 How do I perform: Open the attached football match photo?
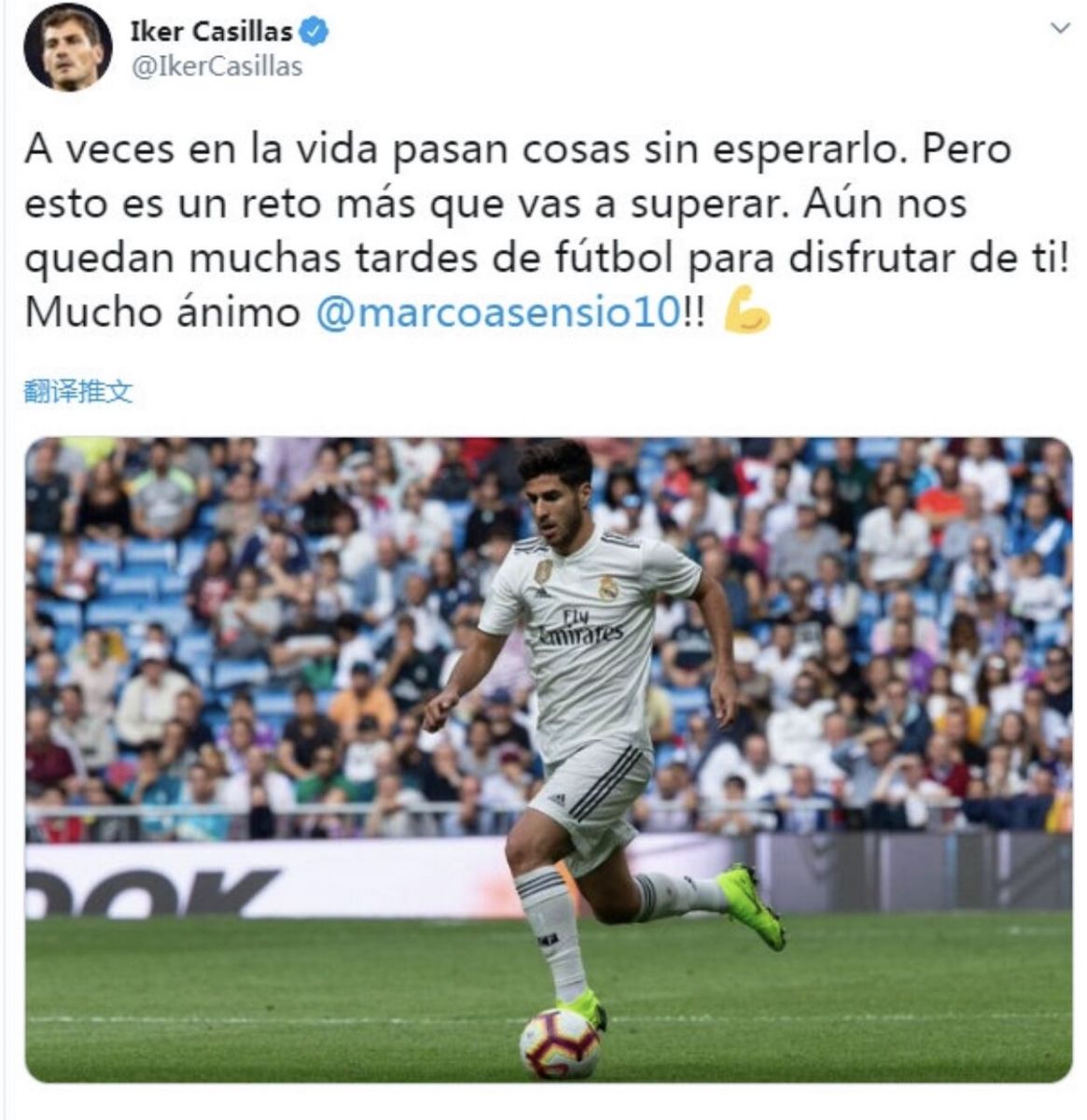(549, 760)
